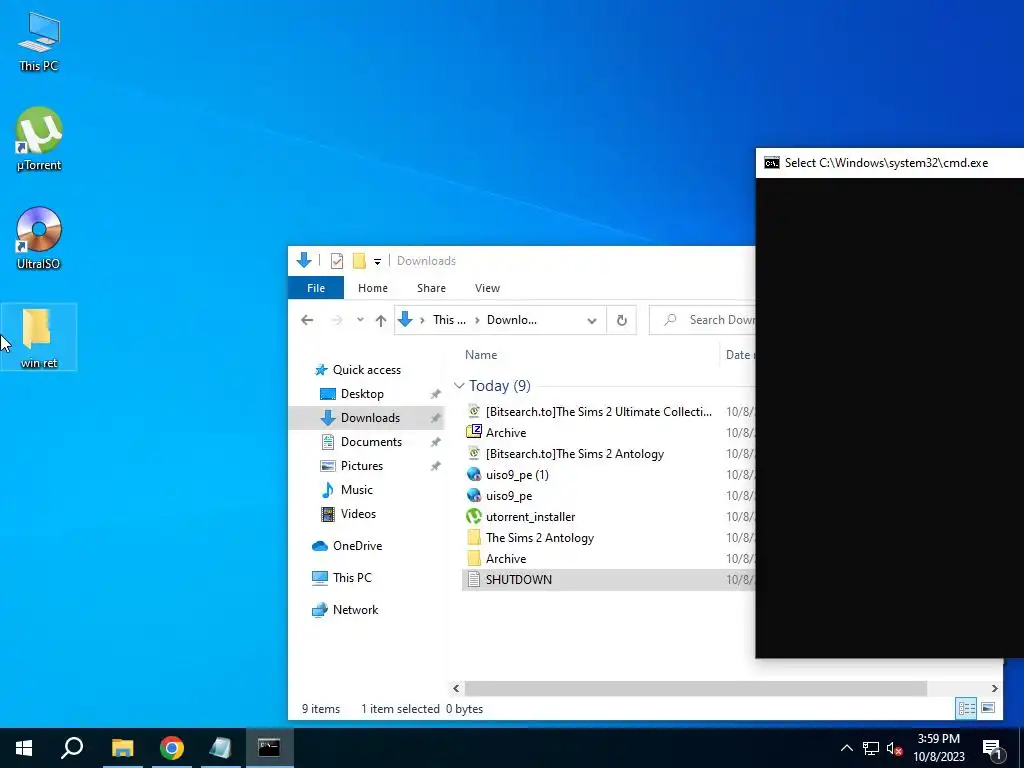Open the File tab in Explorer
1024x768 pixels.
pyautogui.click(x=316, y=288)
